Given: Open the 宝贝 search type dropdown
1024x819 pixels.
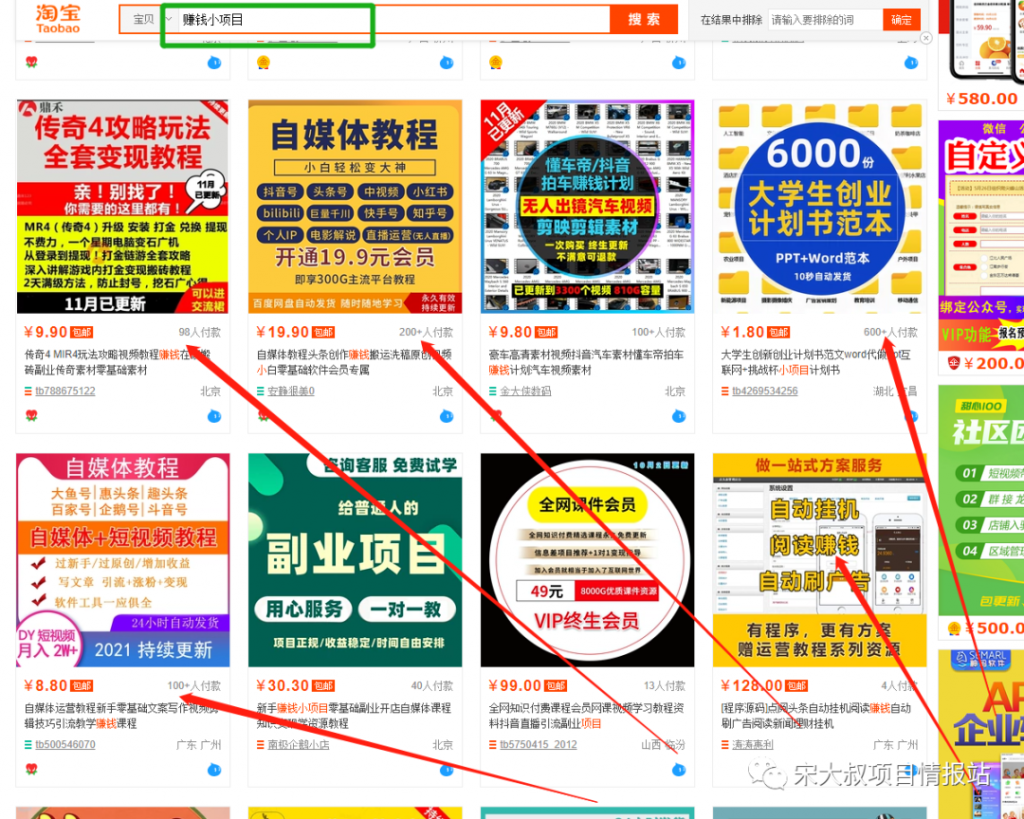Looking at the screenshot, I should [x=148, y=20].
